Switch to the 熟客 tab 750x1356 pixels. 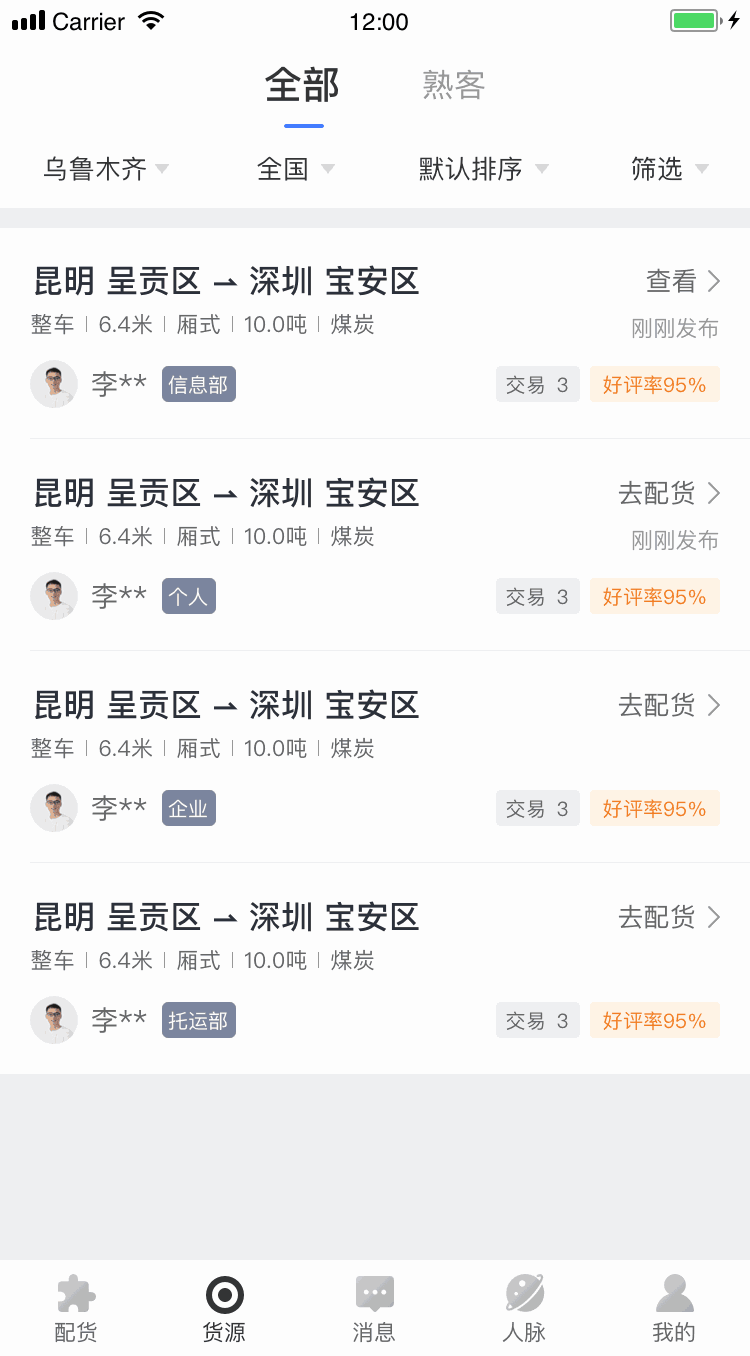(x=454, y=86)
